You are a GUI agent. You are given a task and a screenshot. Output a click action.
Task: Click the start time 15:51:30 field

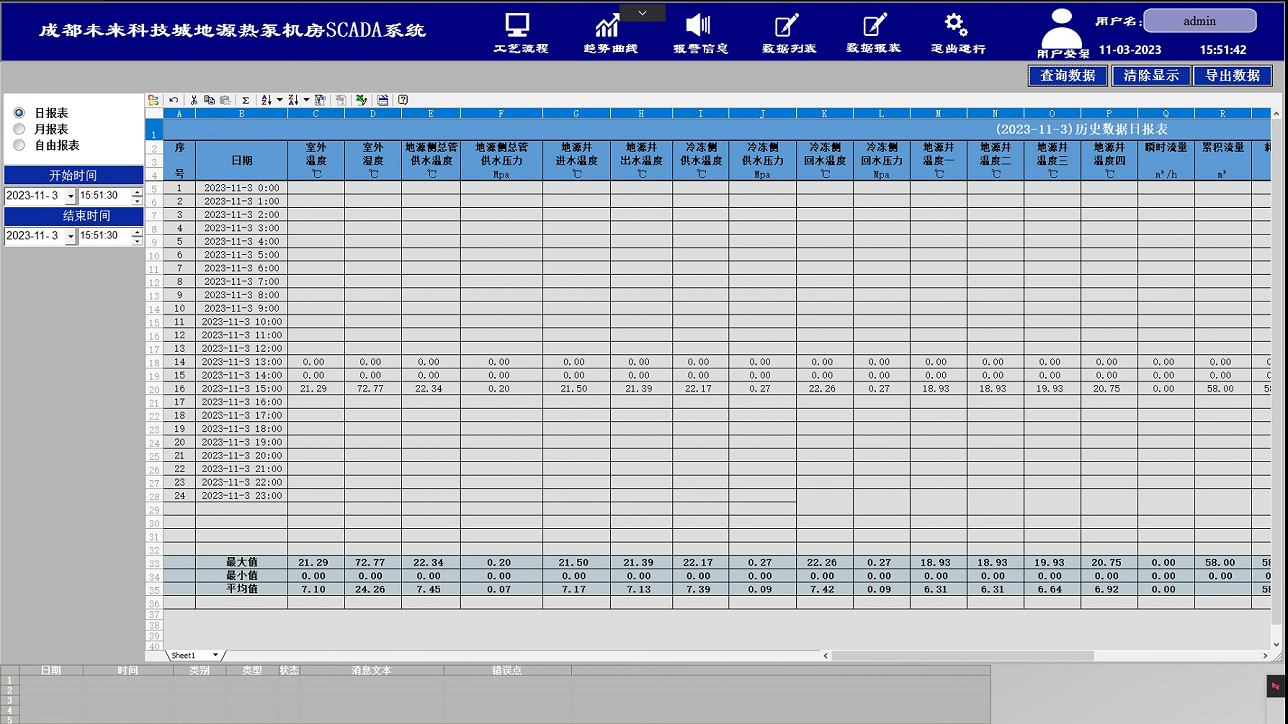pyautogui.click(x=104, y=196)
